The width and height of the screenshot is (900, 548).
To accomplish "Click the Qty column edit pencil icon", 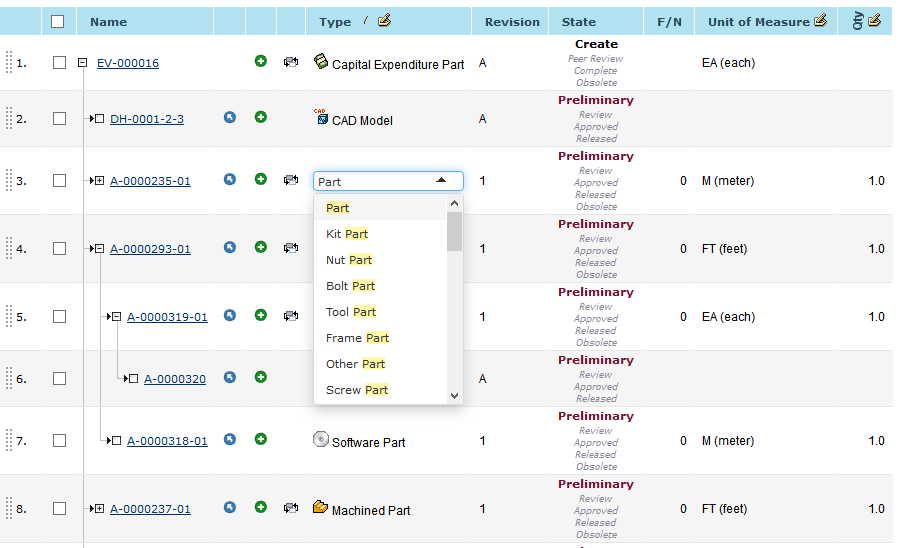I will click(874, 21).
